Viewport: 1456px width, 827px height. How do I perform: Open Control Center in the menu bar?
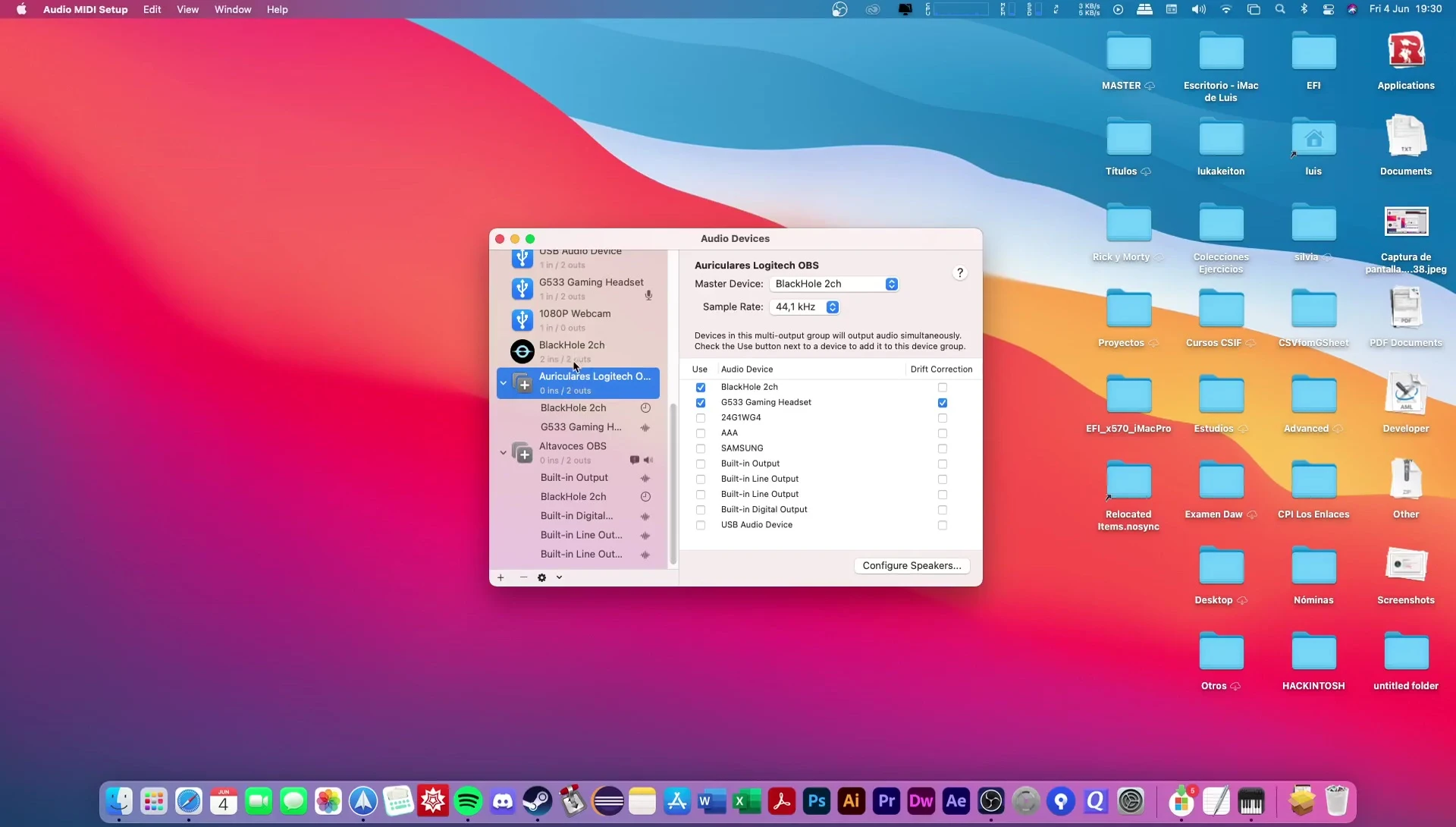coord(1328,9)
